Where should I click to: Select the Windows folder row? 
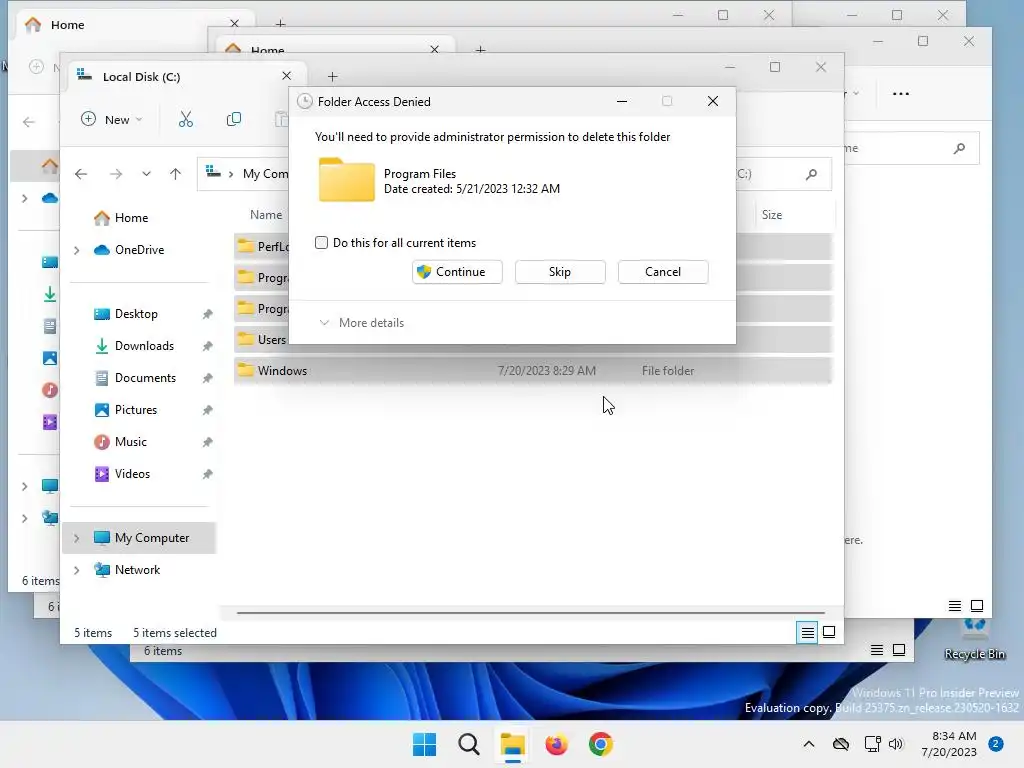533,370
